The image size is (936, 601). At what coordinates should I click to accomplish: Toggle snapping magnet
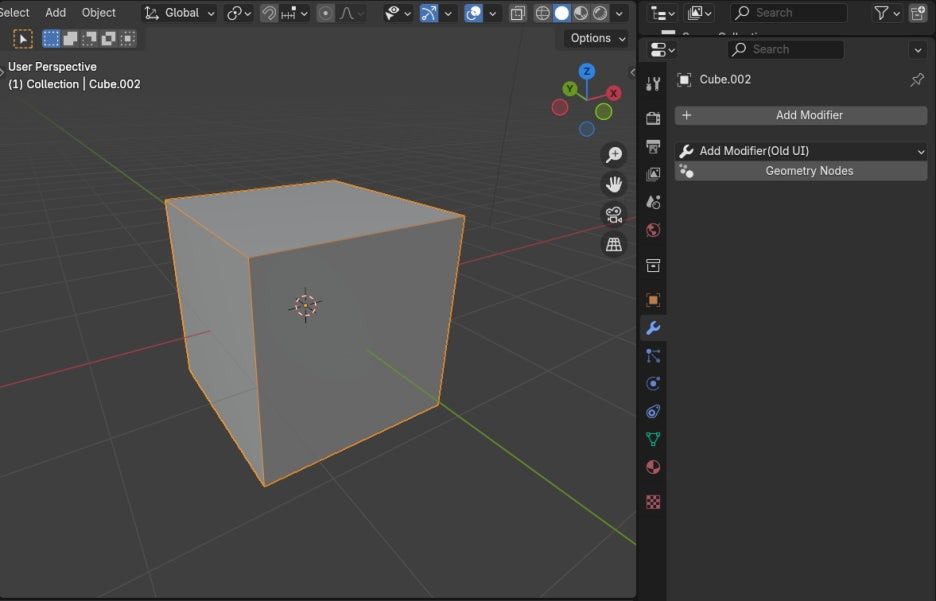(x=269, y=13)
